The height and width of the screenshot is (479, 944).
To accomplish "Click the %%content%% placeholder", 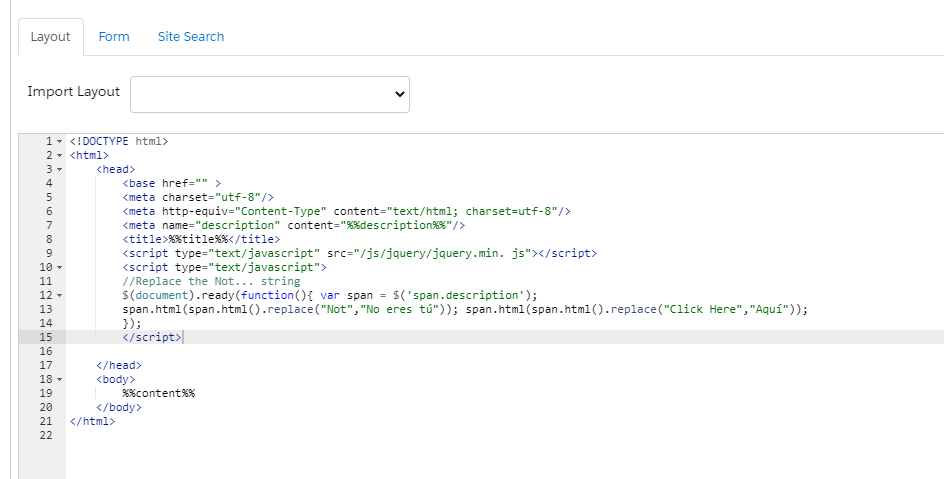I will 158,393.
